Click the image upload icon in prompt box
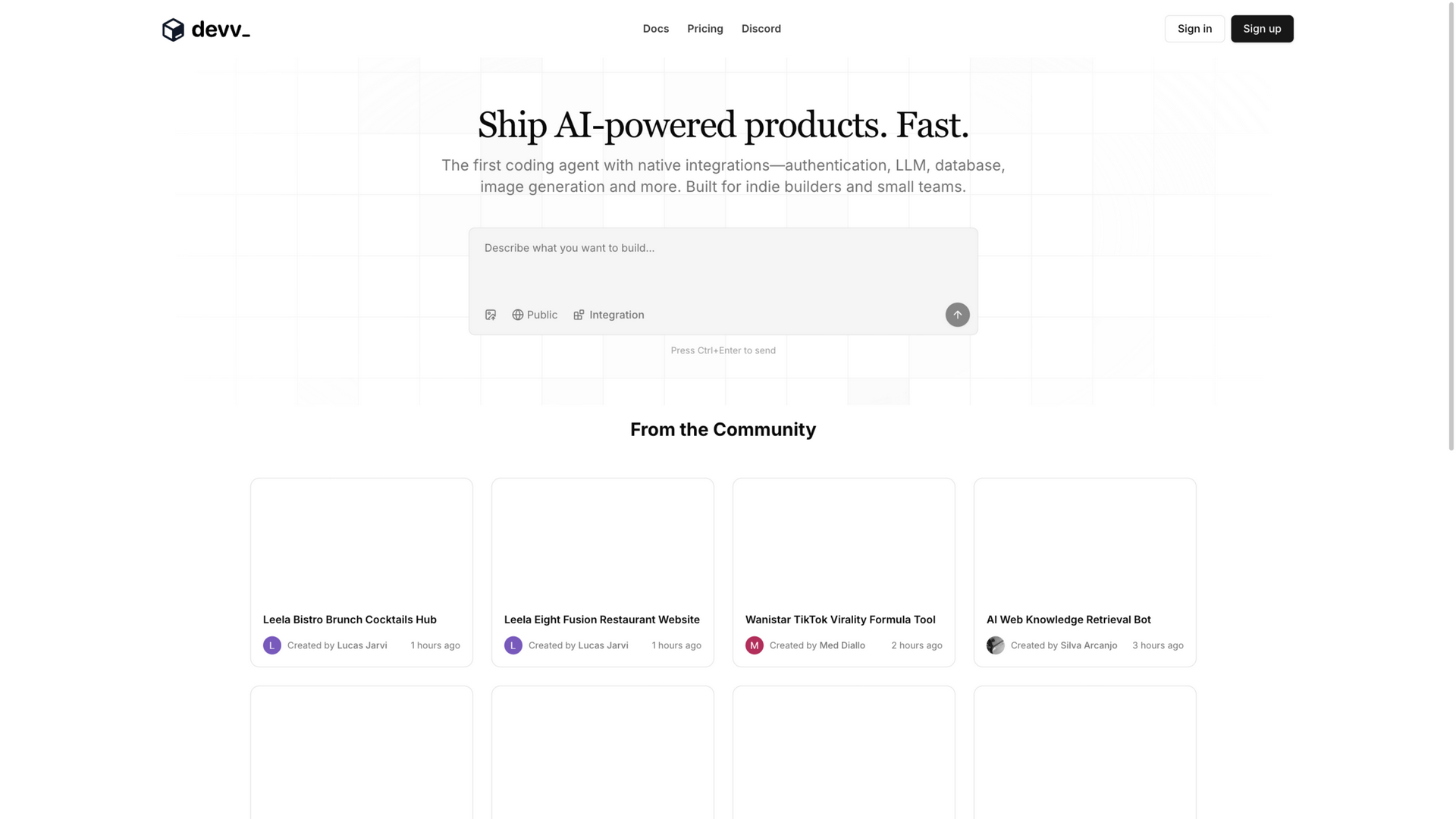 tap(491, 315)
